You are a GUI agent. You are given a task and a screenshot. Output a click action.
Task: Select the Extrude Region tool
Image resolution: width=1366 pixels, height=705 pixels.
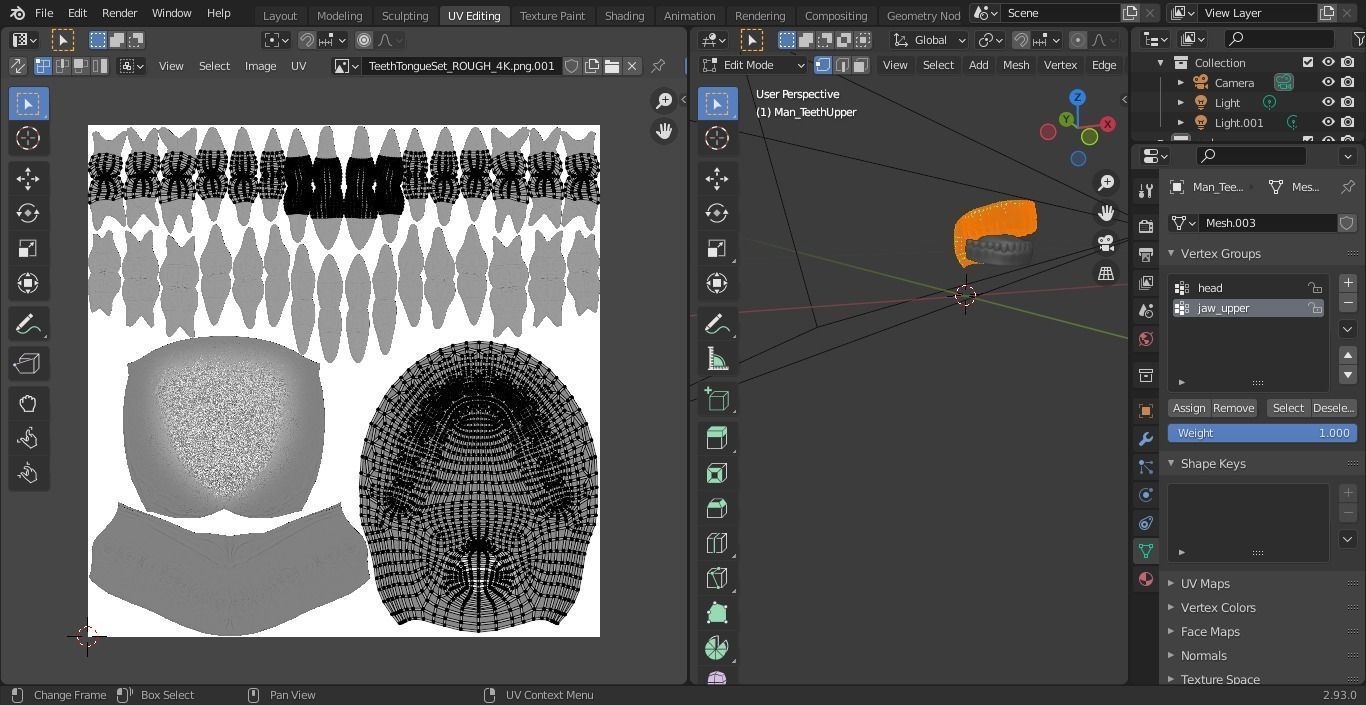pyautogui.click(x=717, y=438)
